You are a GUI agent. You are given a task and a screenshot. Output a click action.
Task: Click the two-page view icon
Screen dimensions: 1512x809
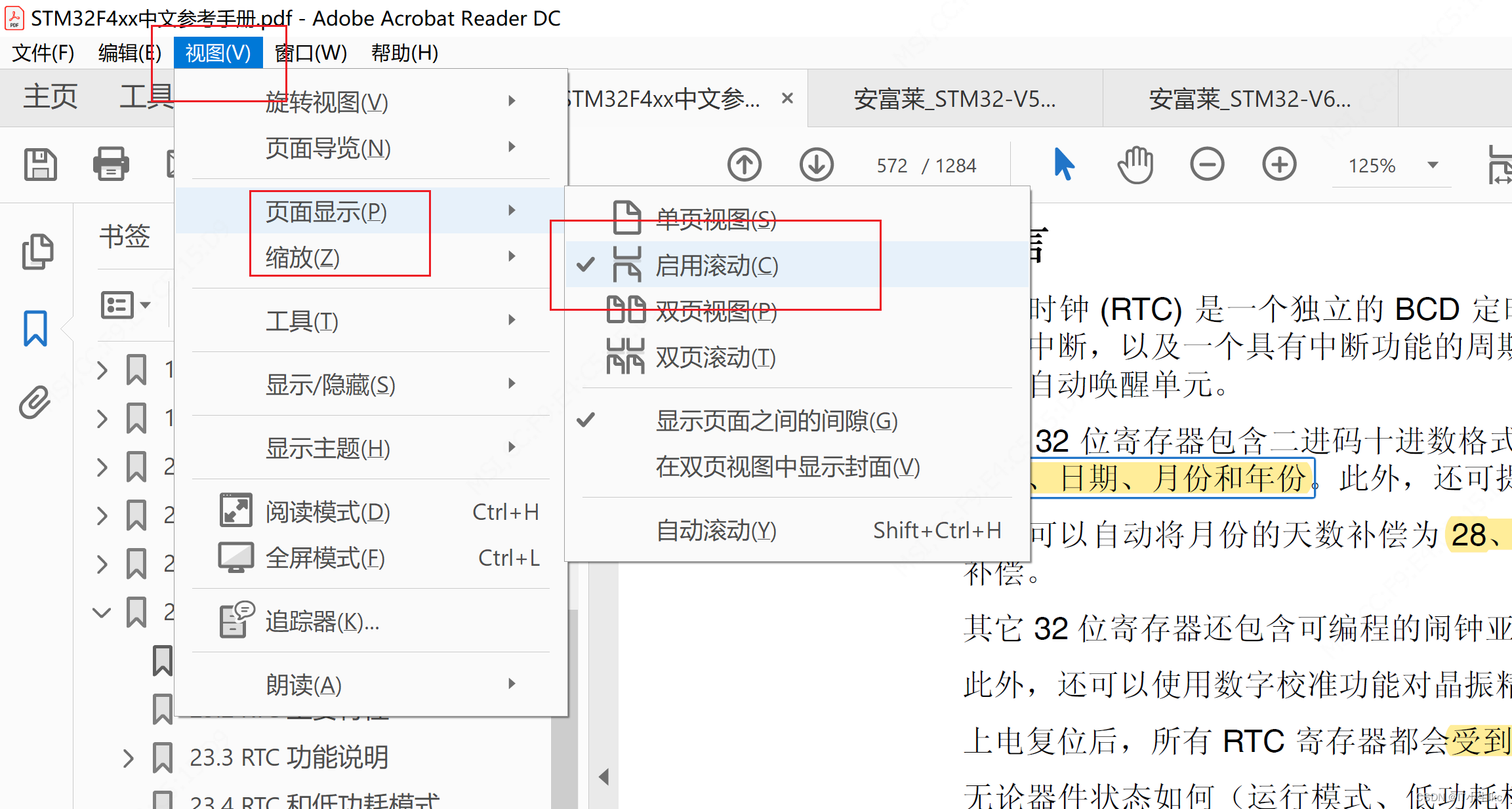626,309
